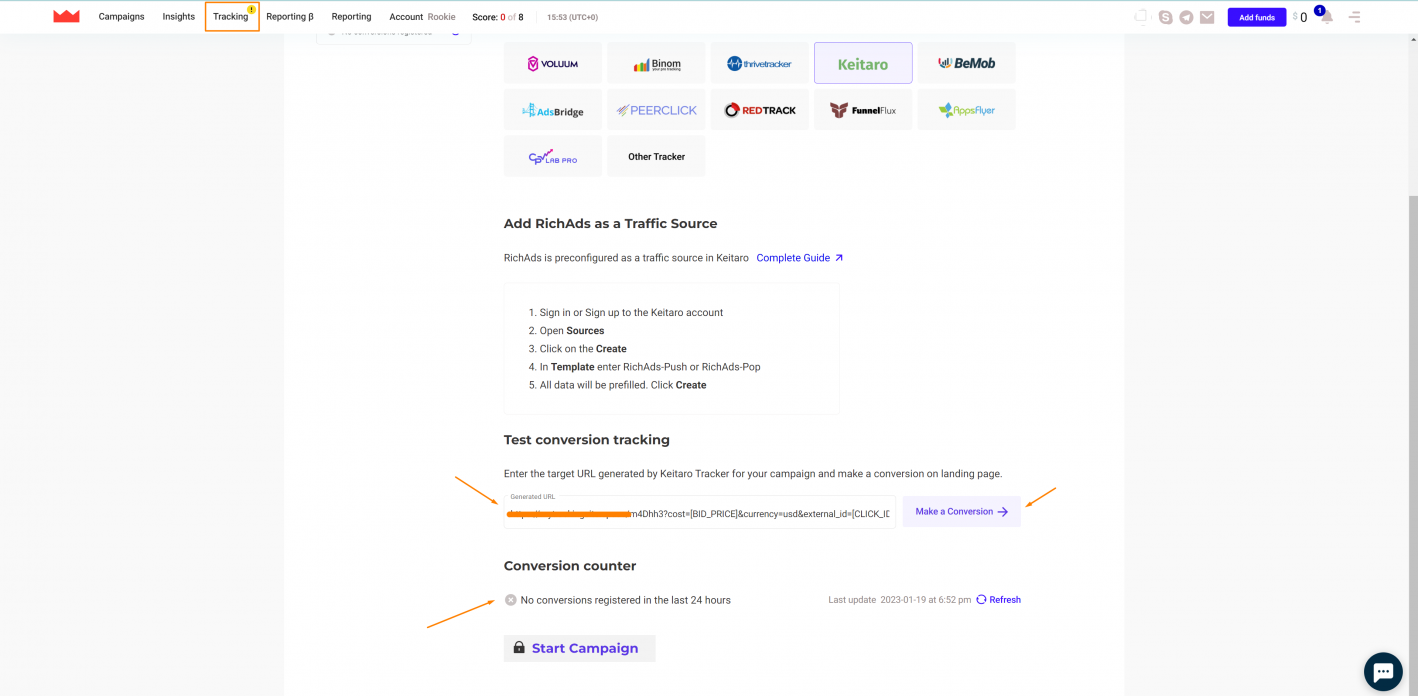1418x696 pixels.
Task: Open the Reporting menu item
Action: click(351, 17)
